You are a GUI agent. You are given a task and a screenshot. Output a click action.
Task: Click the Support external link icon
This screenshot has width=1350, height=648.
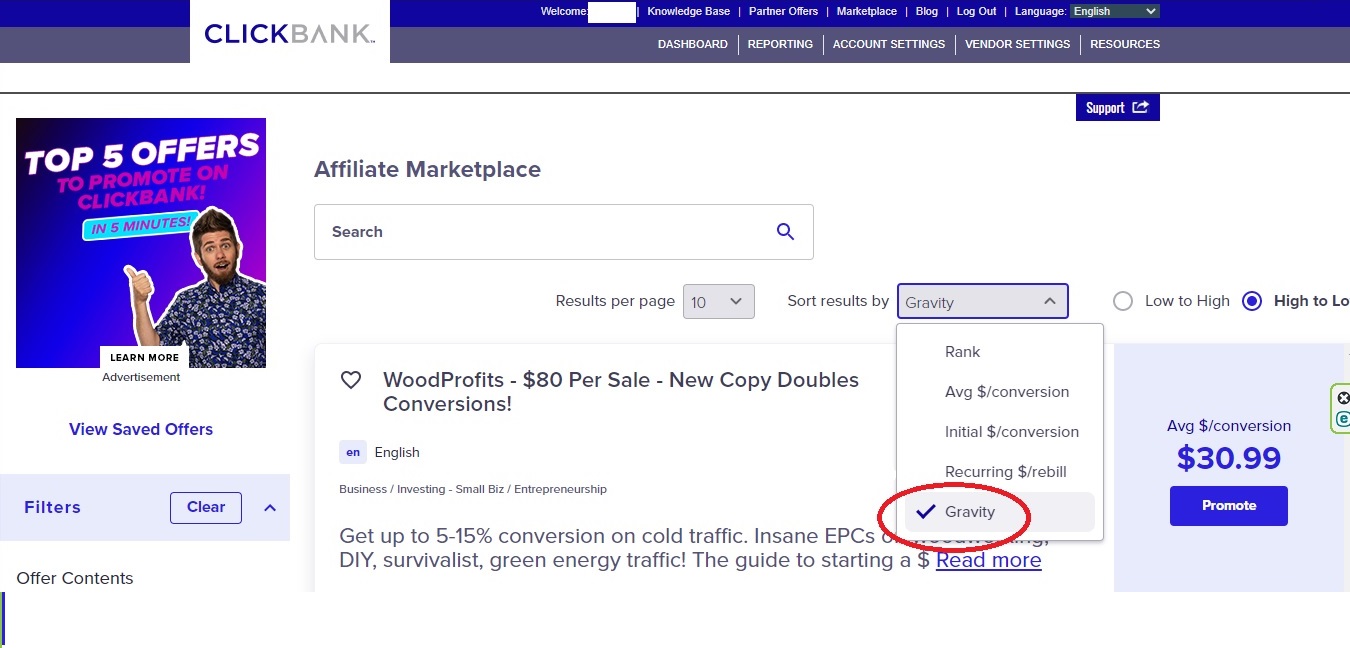pos(1141,108)
